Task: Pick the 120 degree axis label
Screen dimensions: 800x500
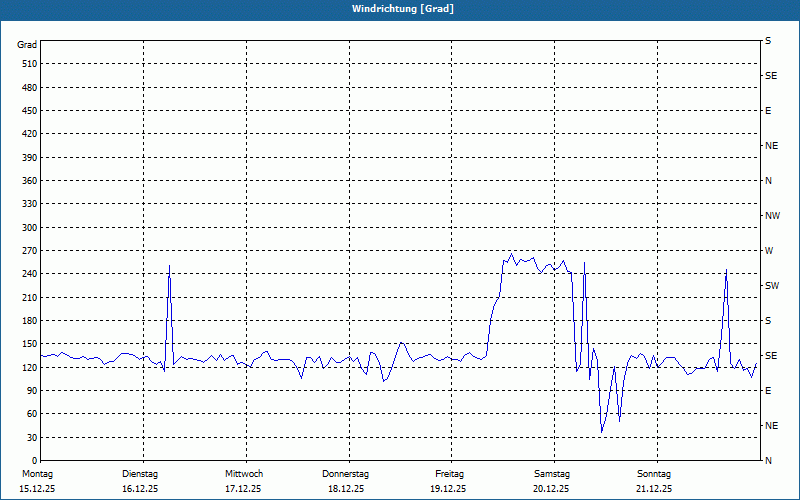Action: [x=30, y=367]
